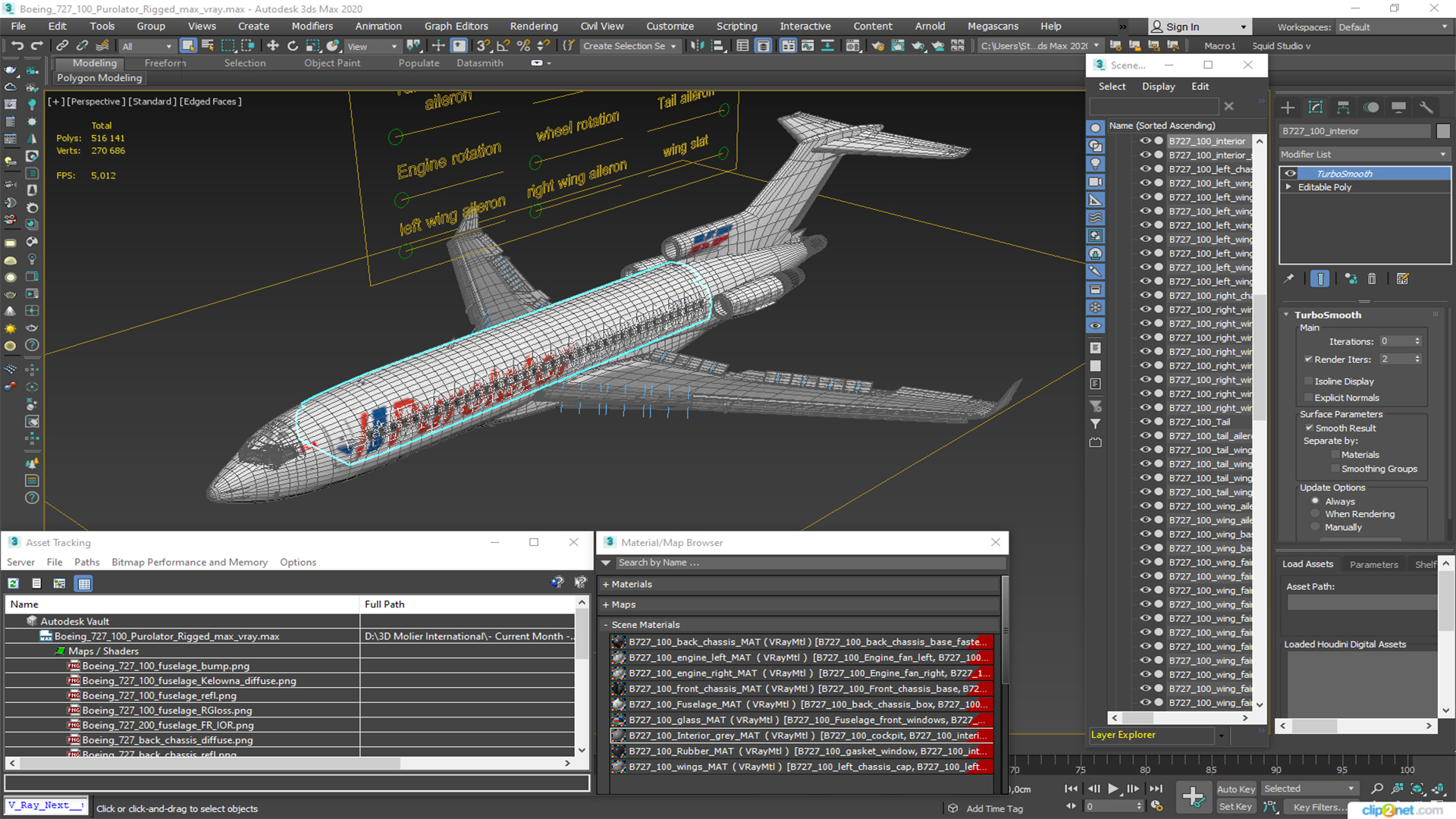Image resolution: width=1456 pixels, height=819 pixels.
Task: Expand the Editable Poly stack entry
Action: pos(1288,187)
